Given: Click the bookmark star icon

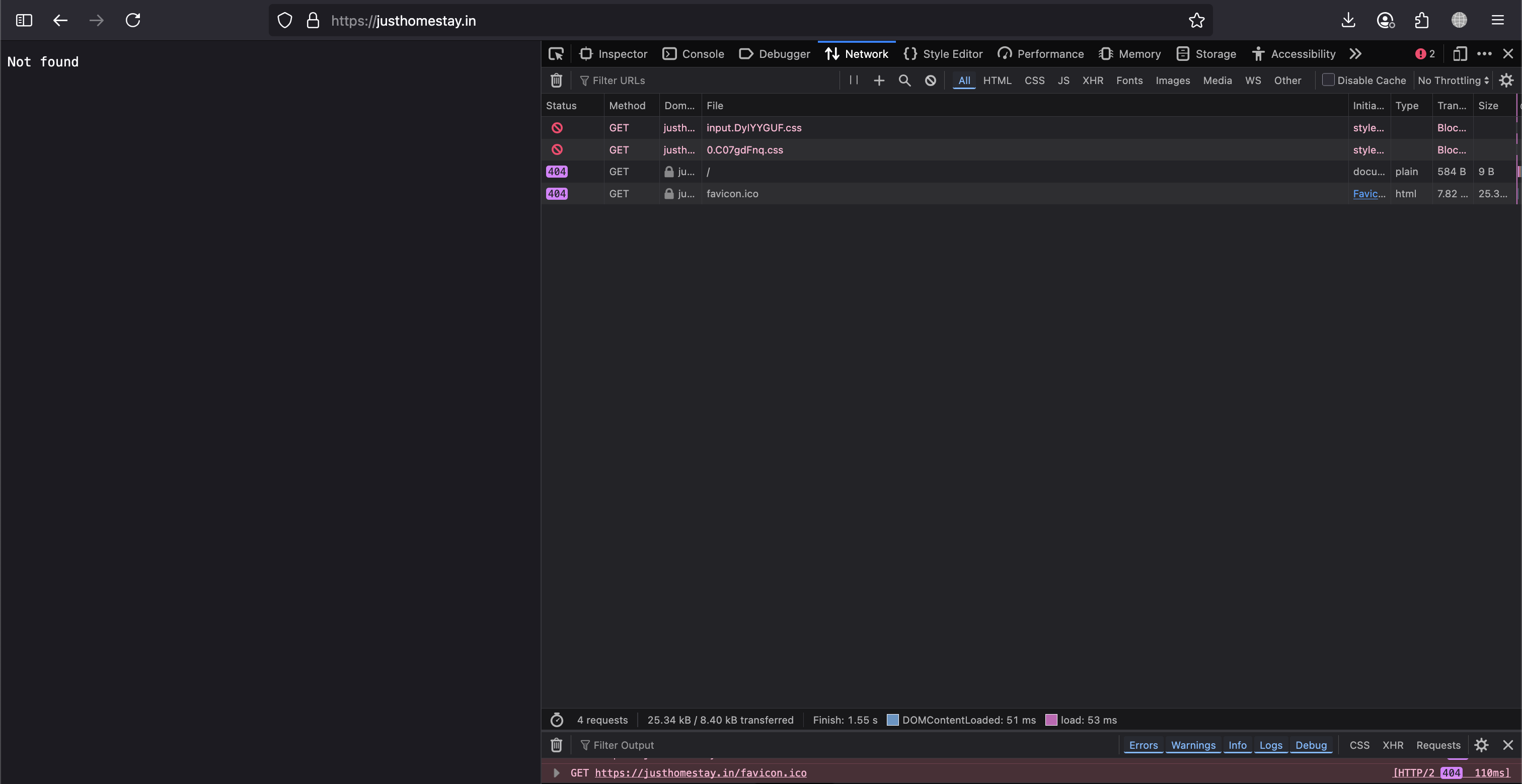Looking at the screenshot, I should [1196, 21].
